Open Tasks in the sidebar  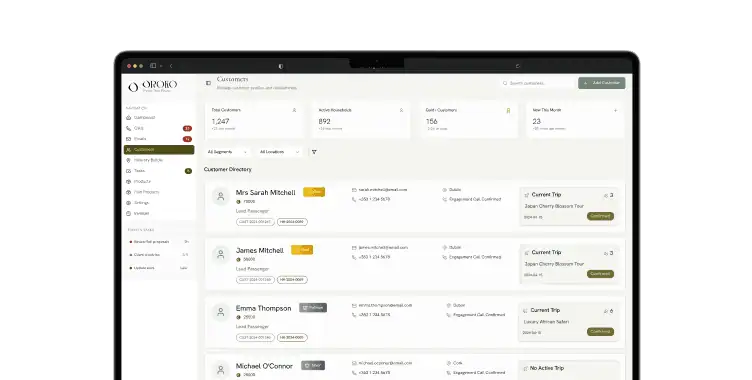click(x=139, y=171)
